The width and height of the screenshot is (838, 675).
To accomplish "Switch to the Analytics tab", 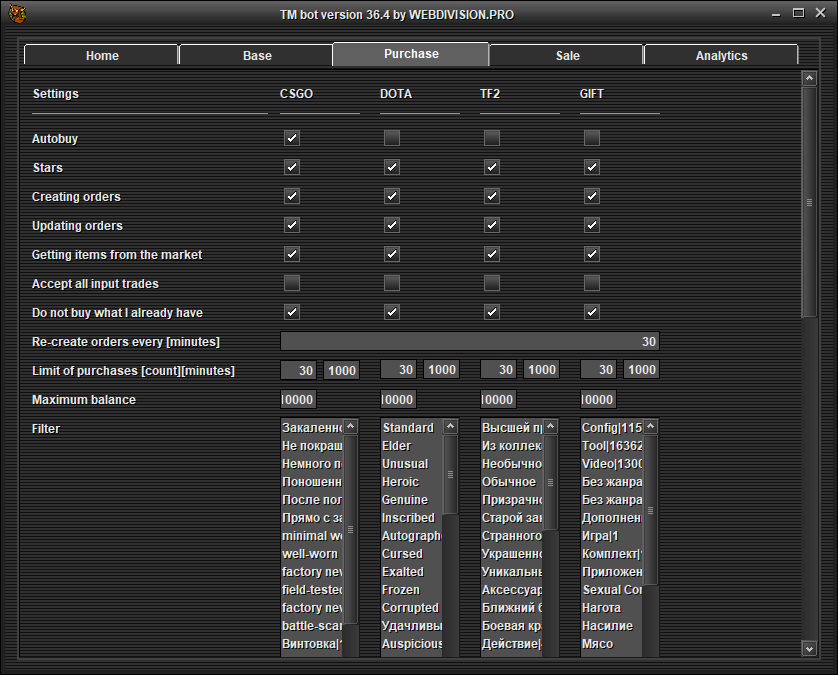I will click(x=721, y=56).
